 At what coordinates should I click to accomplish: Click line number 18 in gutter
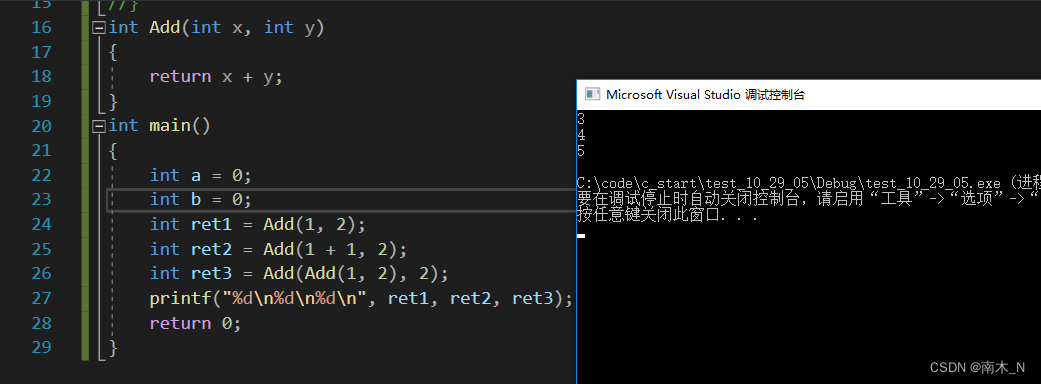tap(41, 77)
